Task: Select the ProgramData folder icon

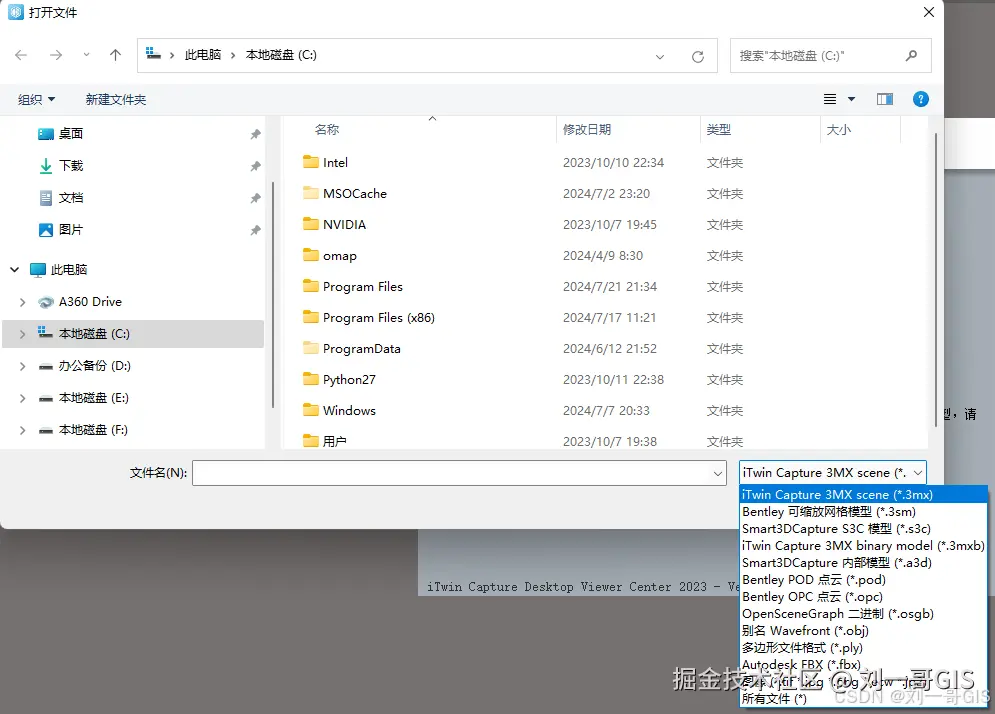Action: coord(310,348)
